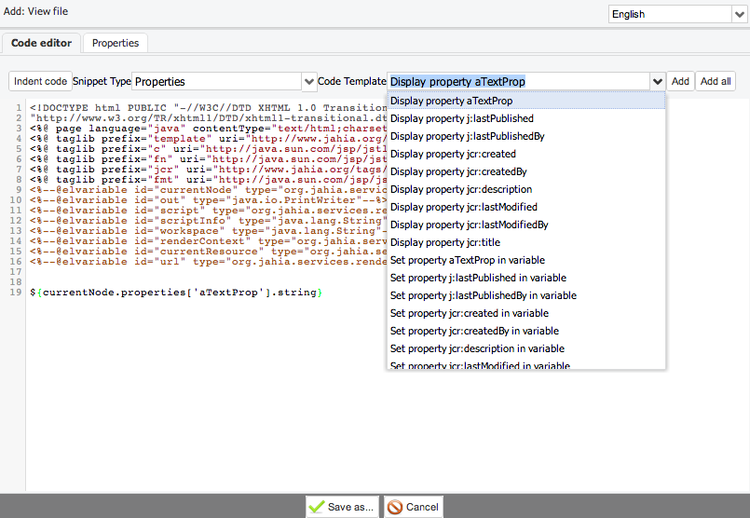
Task: Click the elvariable id="out" line
Action: [208, 200]
